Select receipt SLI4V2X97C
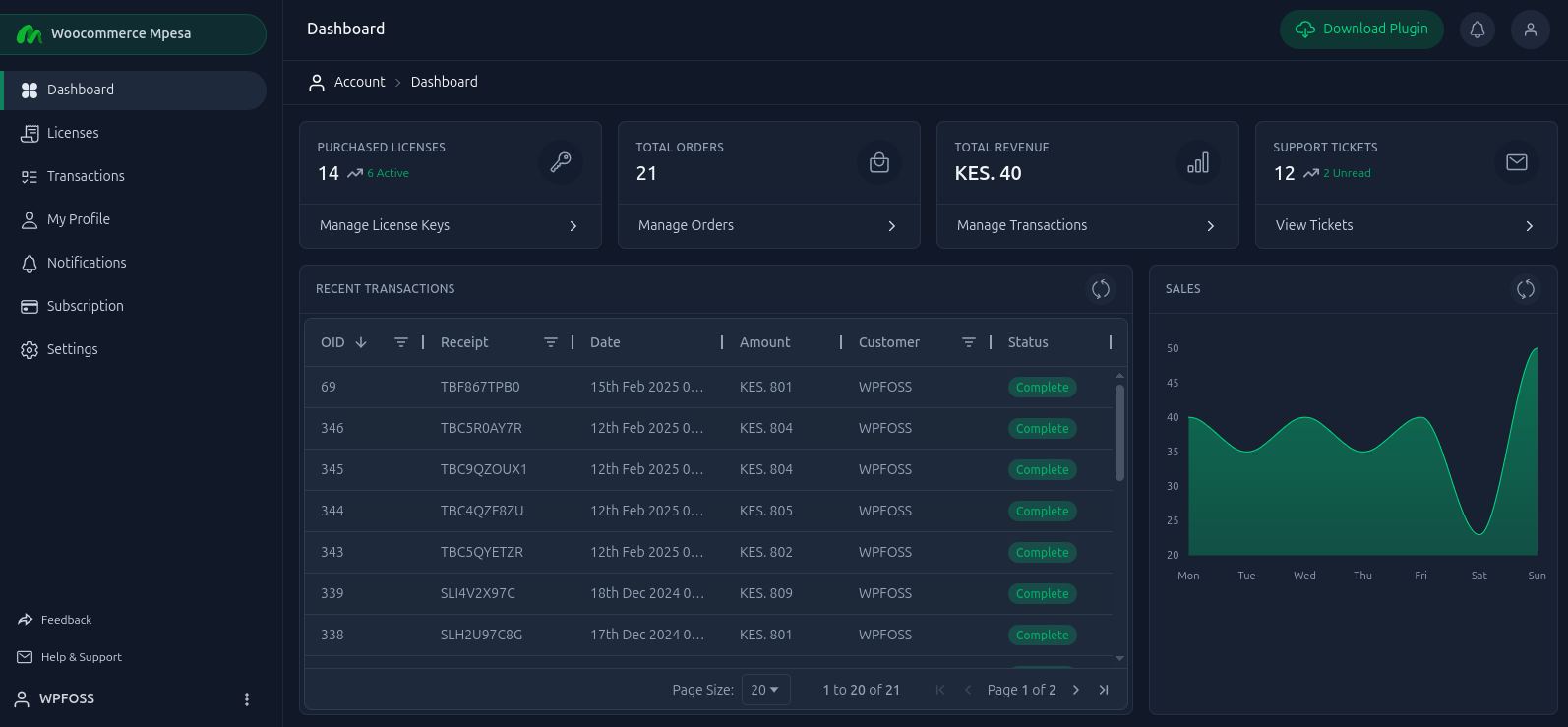The width and height of the screenshot is (1568, 727). tap(478, 594)
